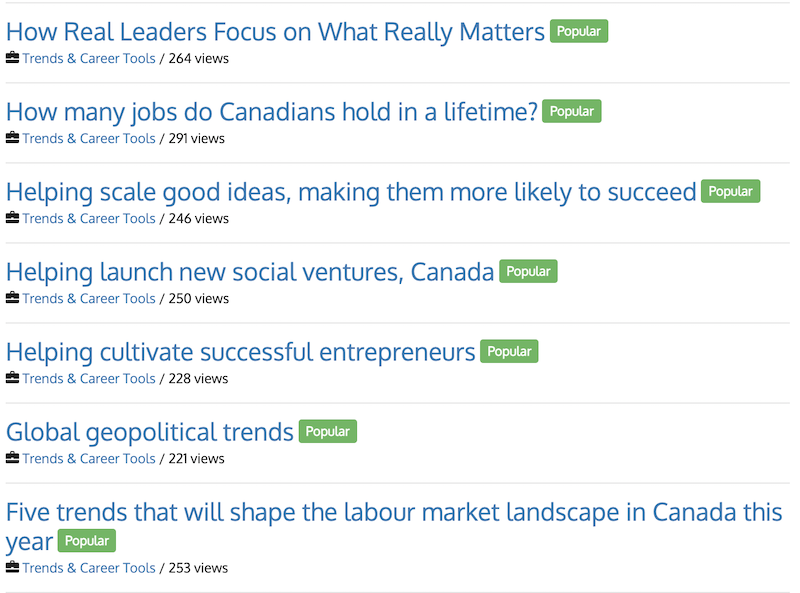
Task: Click briefcase icon under successful entrepreneurs article
Action: (12, 378)
